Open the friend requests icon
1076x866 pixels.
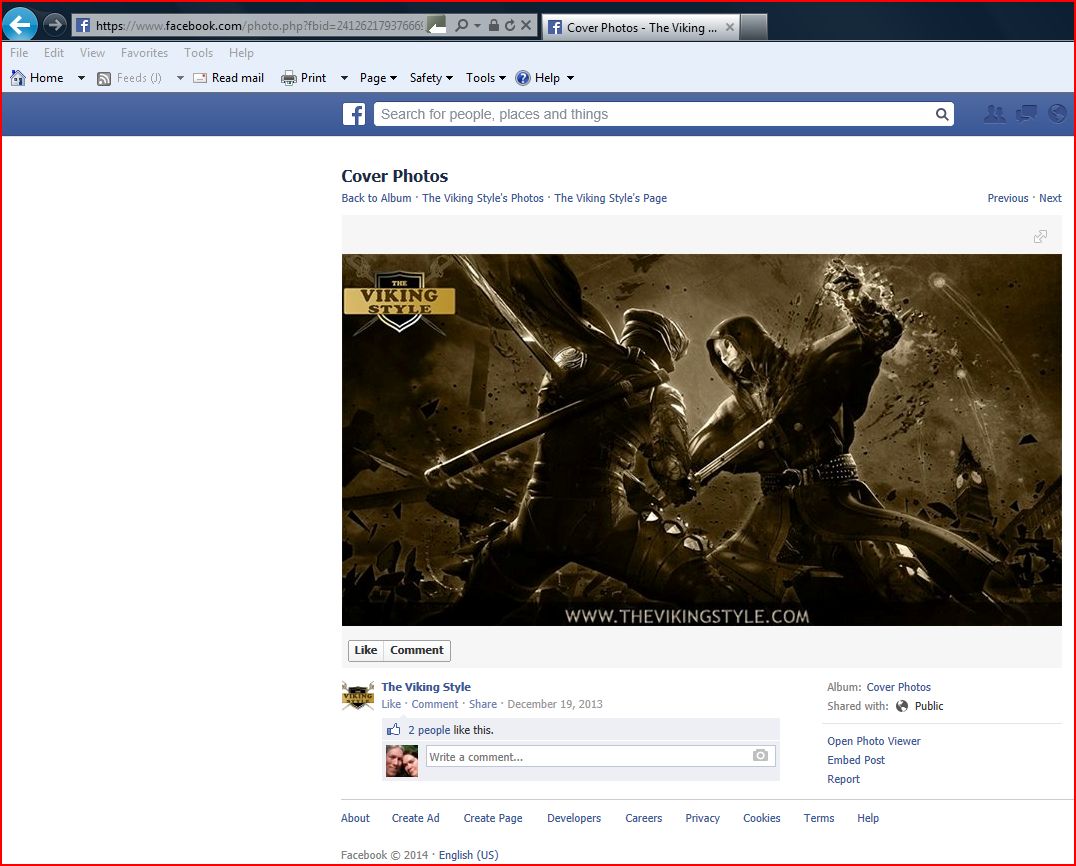(994, 114)
